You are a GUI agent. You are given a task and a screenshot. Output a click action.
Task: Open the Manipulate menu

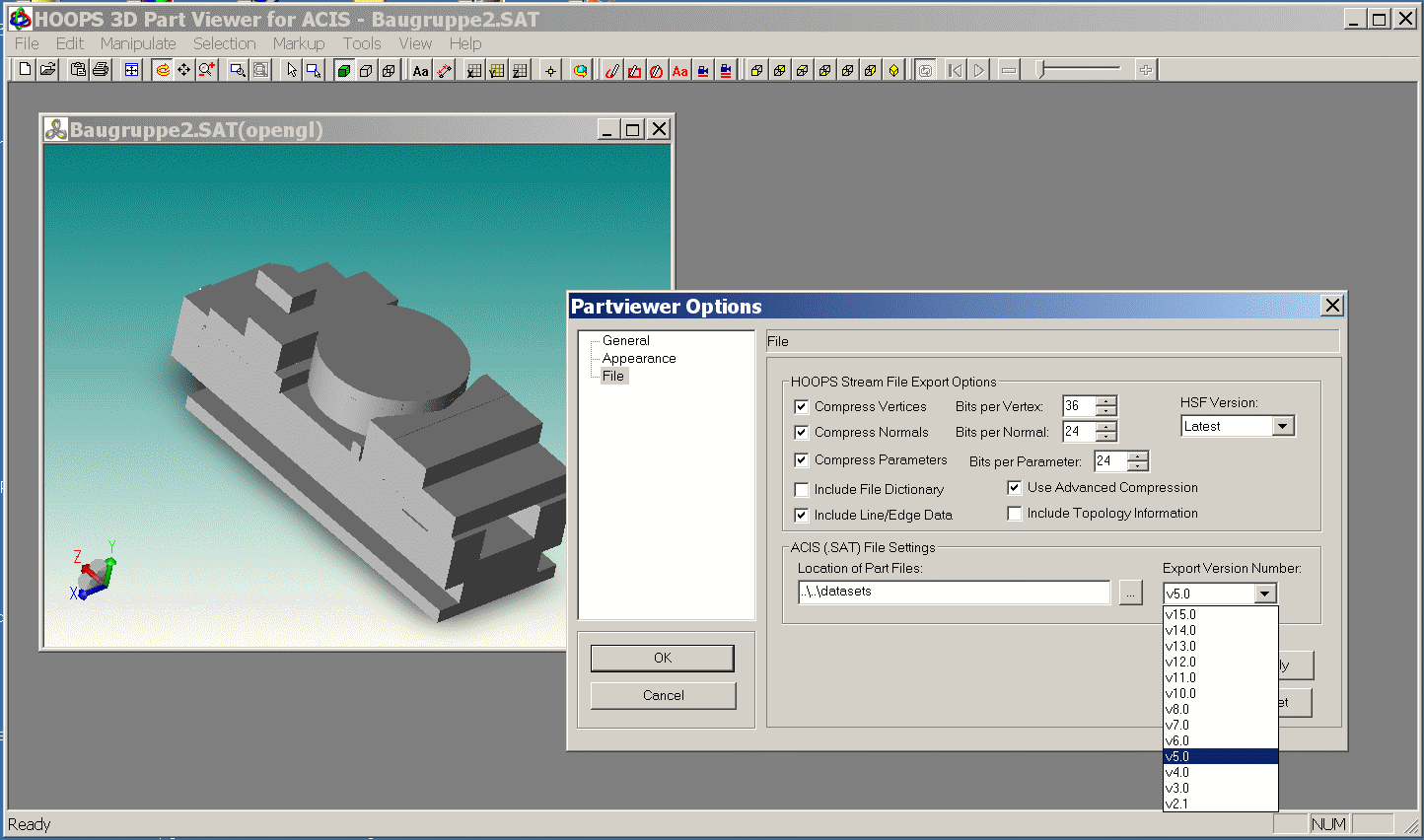point(138,43)
